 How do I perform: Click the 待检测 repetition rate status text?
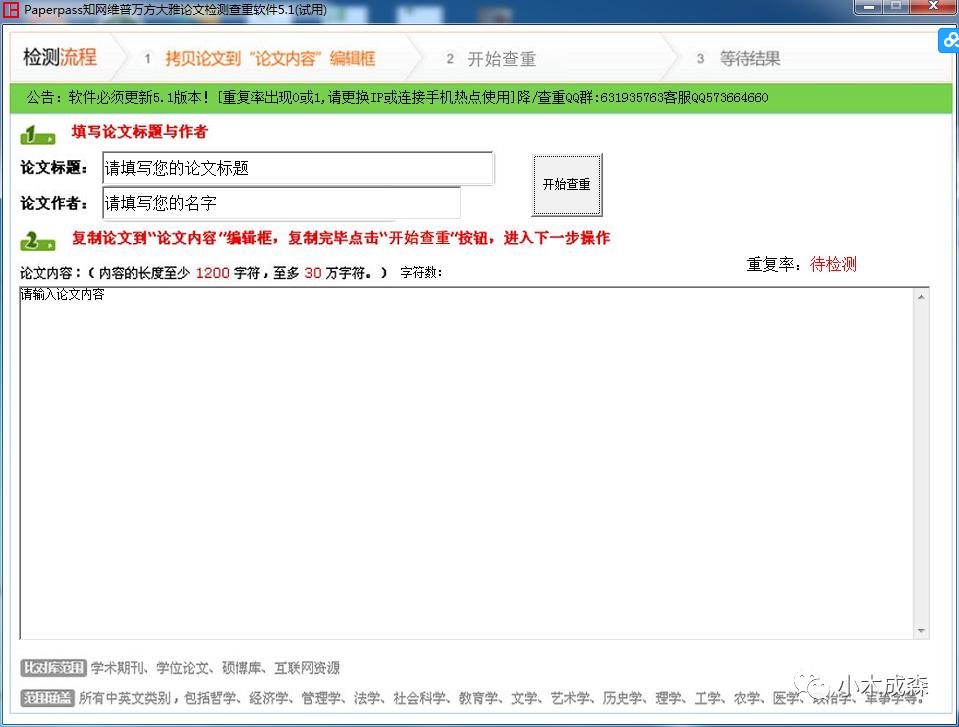pyautogui.click(x=832, y=266)
